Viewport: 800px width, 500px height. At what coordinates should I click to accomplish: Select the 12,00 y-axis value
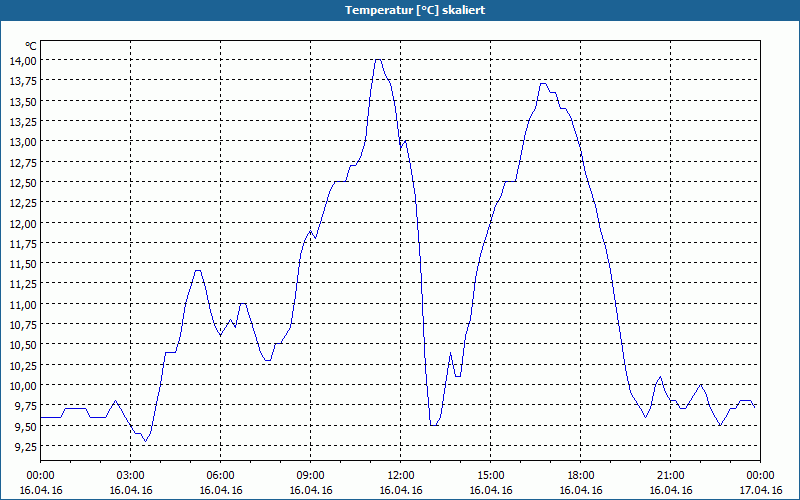tap(23, 223)
